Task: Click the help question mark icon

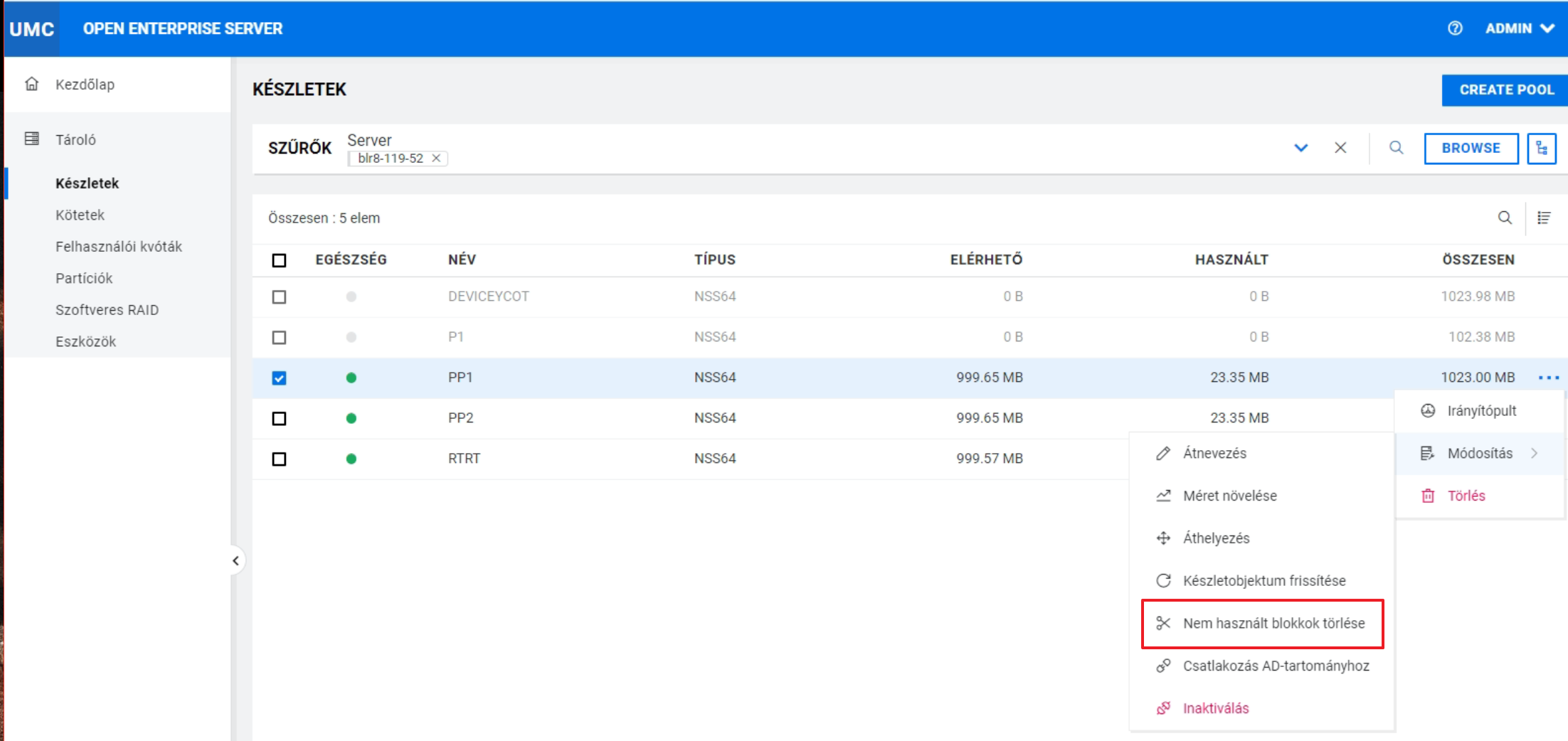Action: 1455,28
